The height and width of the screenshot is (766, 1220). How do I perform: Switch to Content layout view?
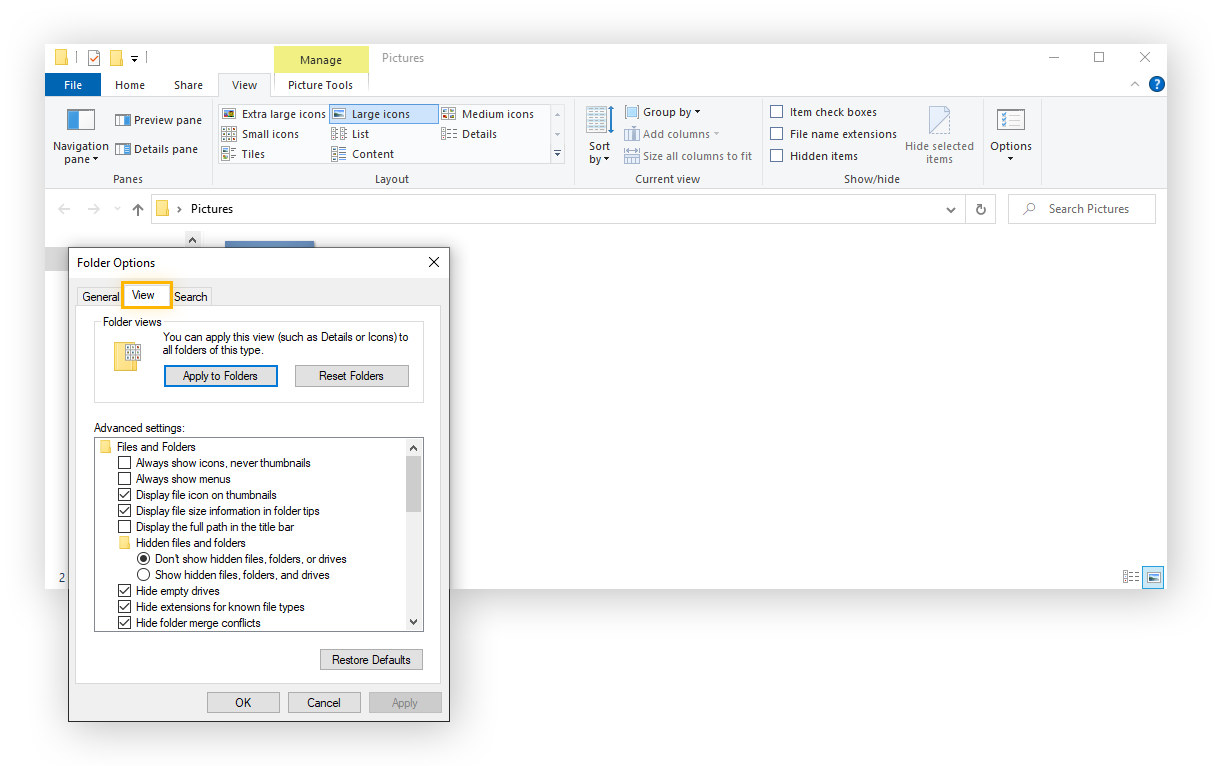(x=372, y=153)
